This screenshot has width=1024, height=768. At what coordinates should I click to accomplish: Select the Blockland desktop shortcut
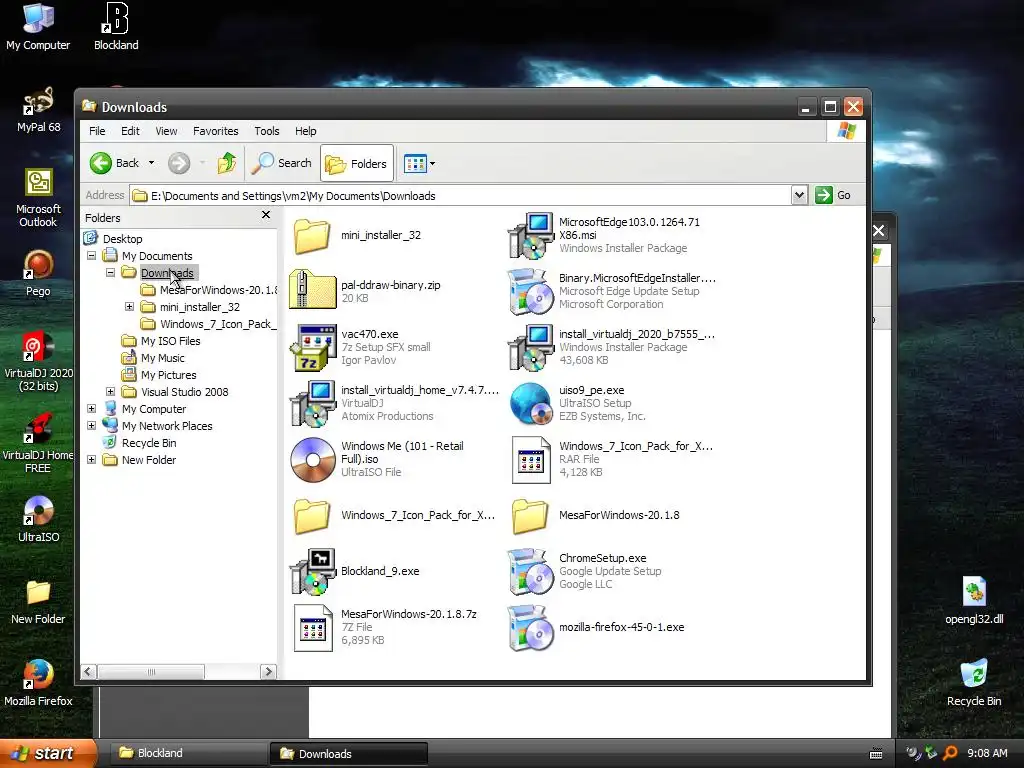[x=116, y=27]
